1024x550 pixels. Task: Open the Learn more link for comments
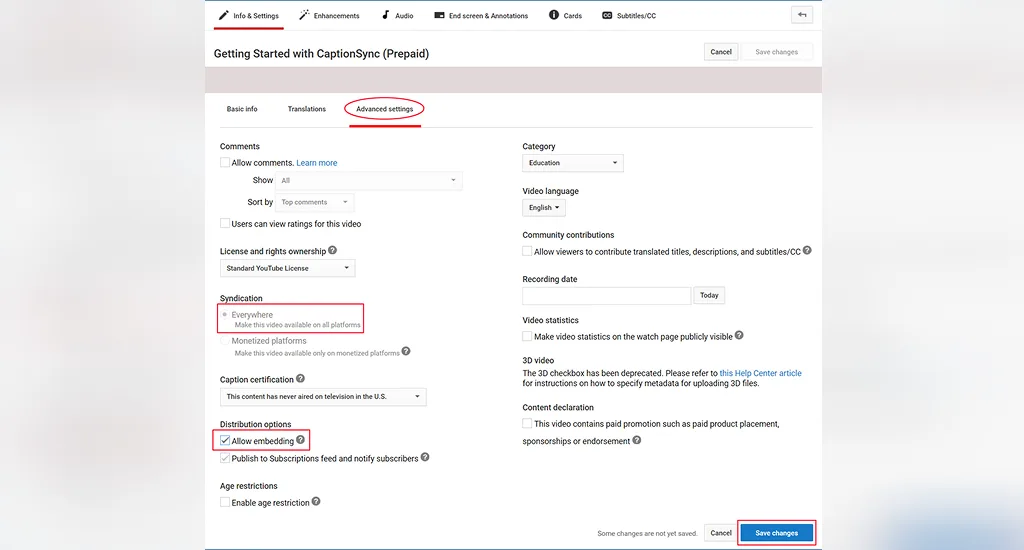coord(317,163)
